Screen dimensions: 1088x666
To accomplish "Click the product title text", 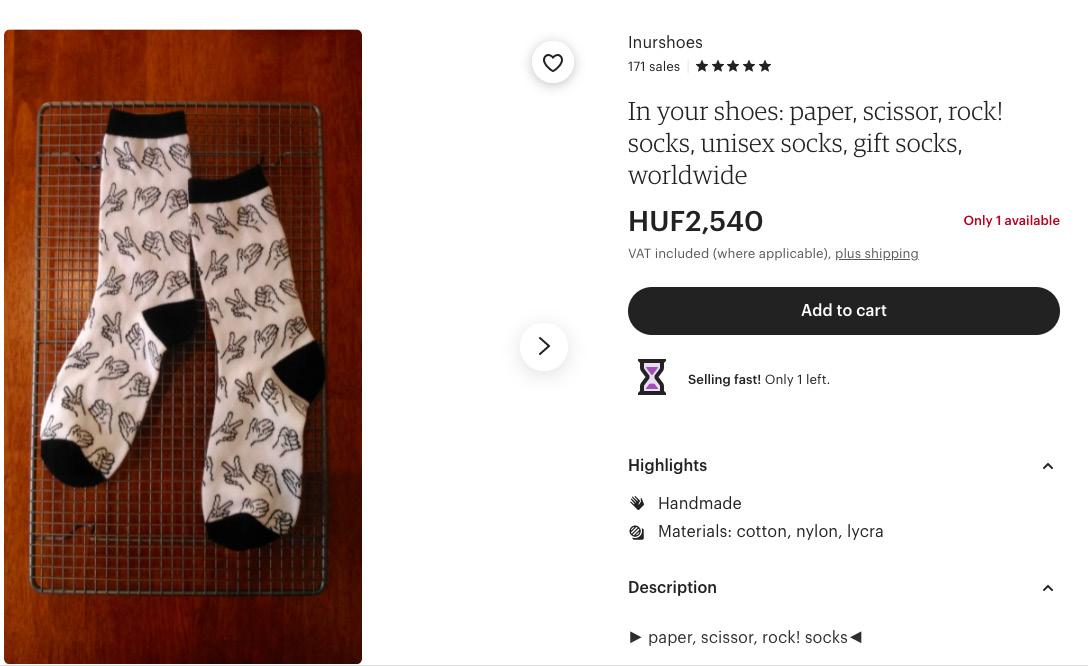I will (815, 144).
